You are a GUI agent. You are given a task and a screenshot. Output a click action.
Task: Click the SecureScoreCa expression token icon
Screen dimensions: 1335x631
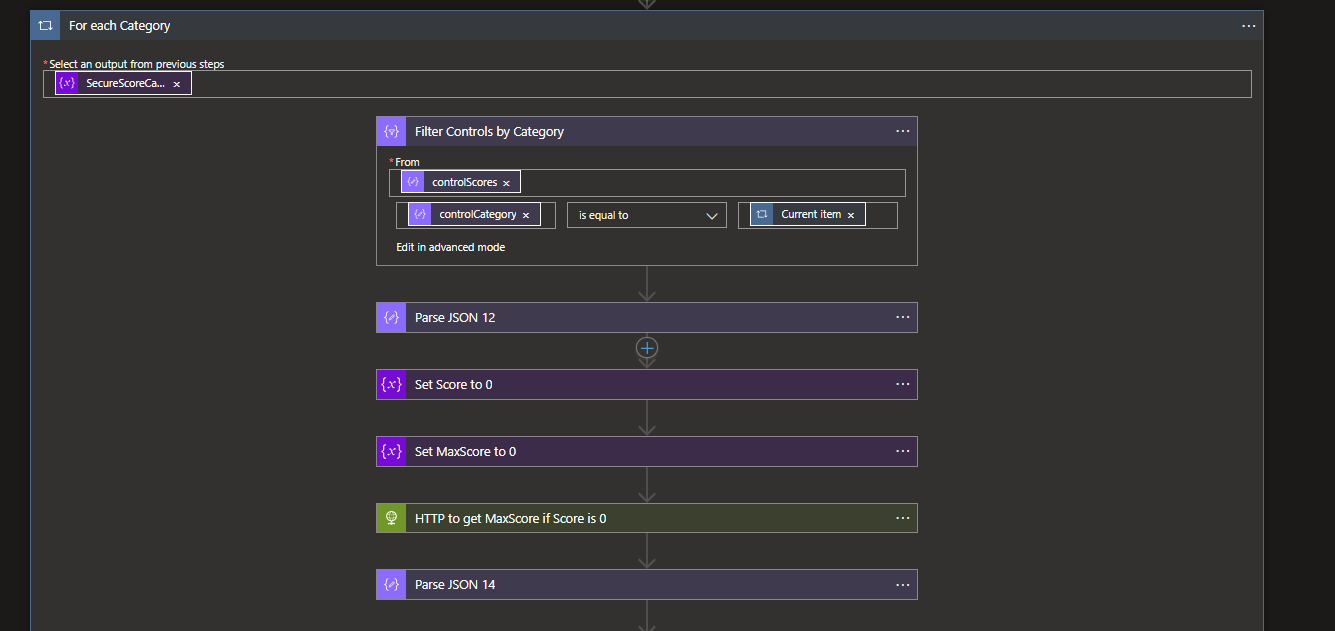(67, 82)
